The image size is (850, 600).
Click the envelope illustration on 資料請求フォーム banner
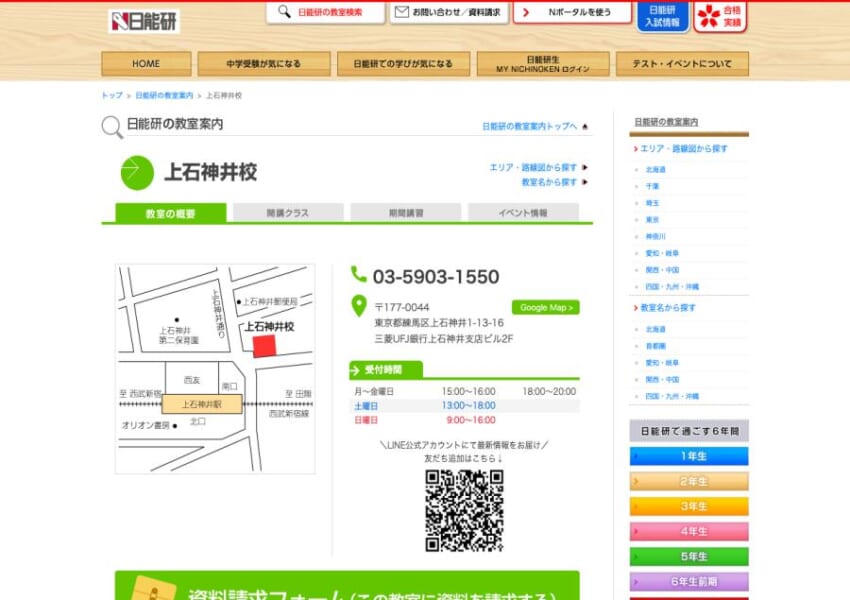pyautogui.click(x=154, y=589)
